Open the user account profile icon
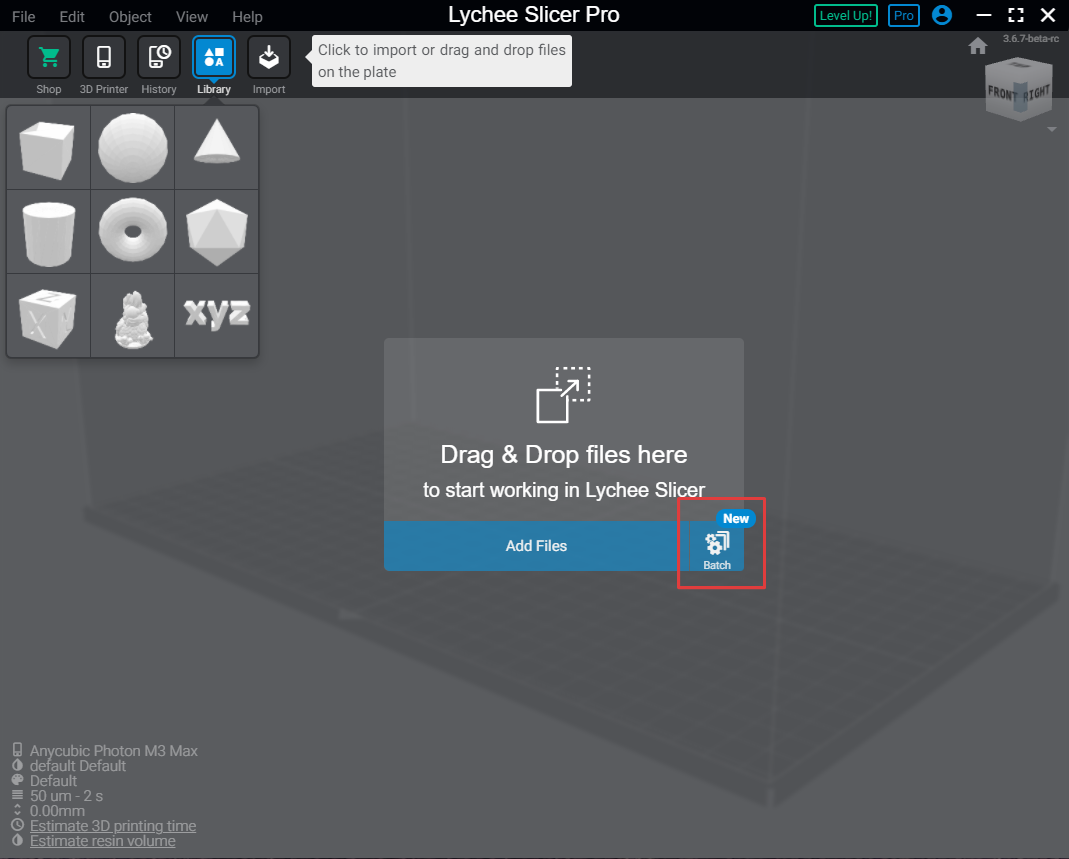The image size is (1069, 859). 942,15
